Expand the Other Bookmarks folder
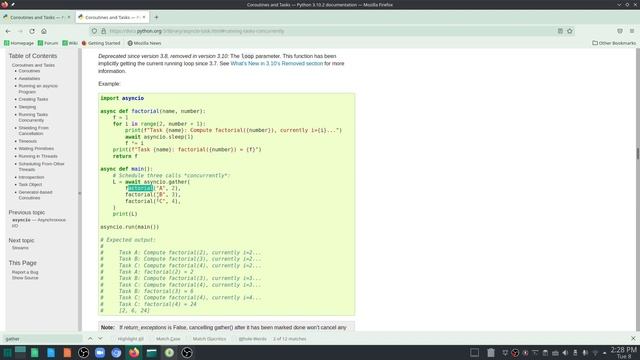This screenshot has width=640, height=360. [x=614, y=43]
